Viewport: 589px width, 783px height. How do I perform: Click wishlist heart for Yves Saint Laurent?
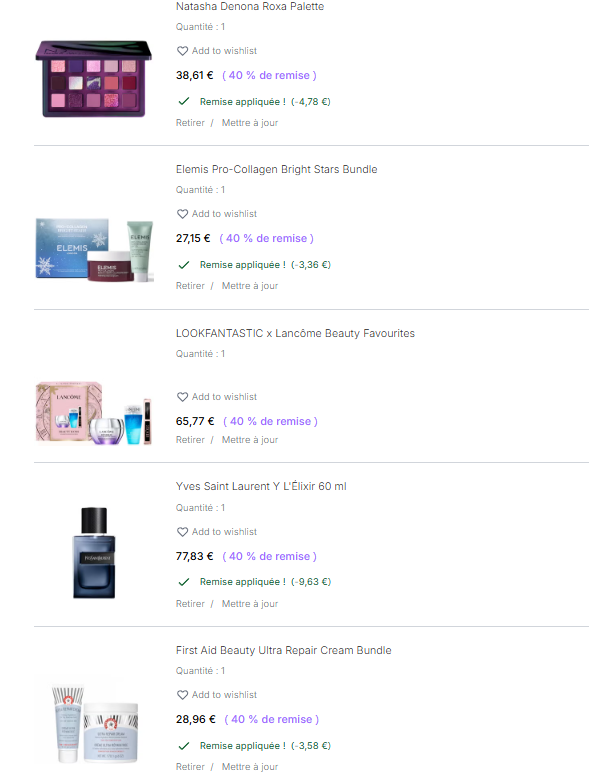pos(182,532)
